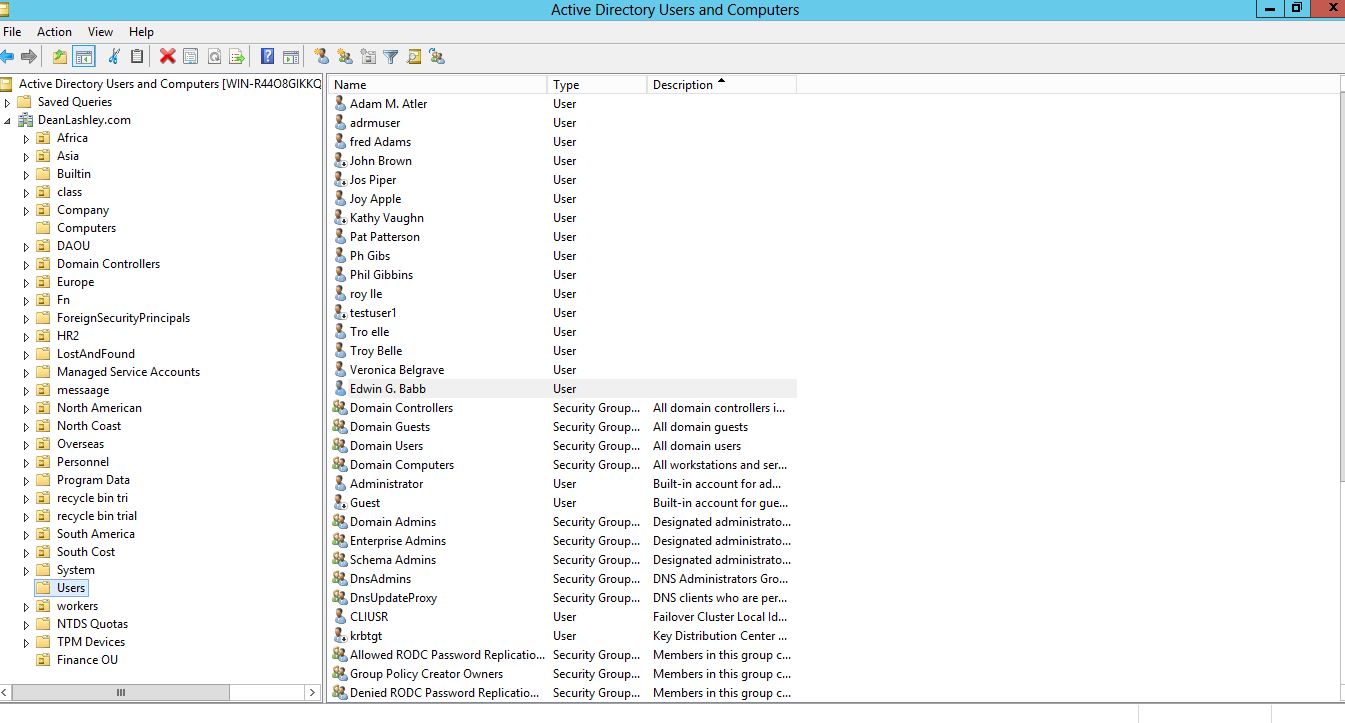Image resolution: width=1345 pixels, height=723 pixels.
Task: Click the Up One Level folder icon
Action: tap(60, 57)
